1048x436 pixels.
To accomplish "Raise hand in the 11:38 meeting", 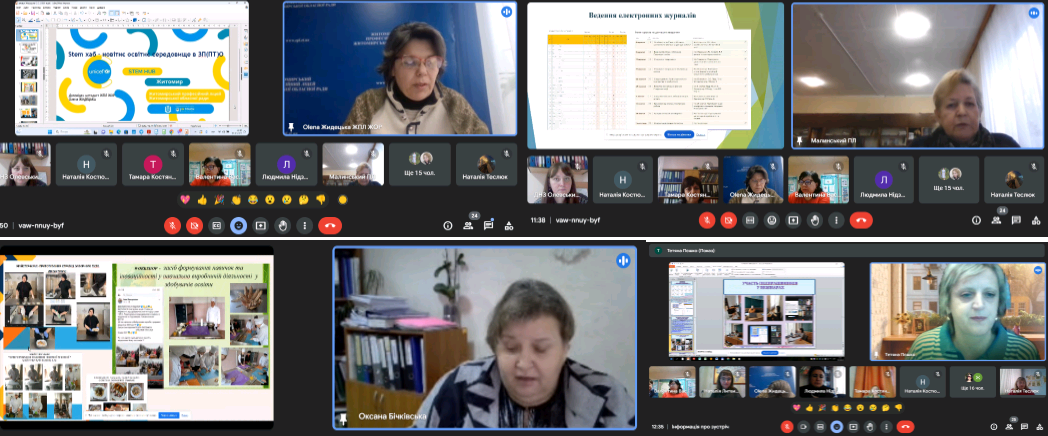I will [815, 220].
